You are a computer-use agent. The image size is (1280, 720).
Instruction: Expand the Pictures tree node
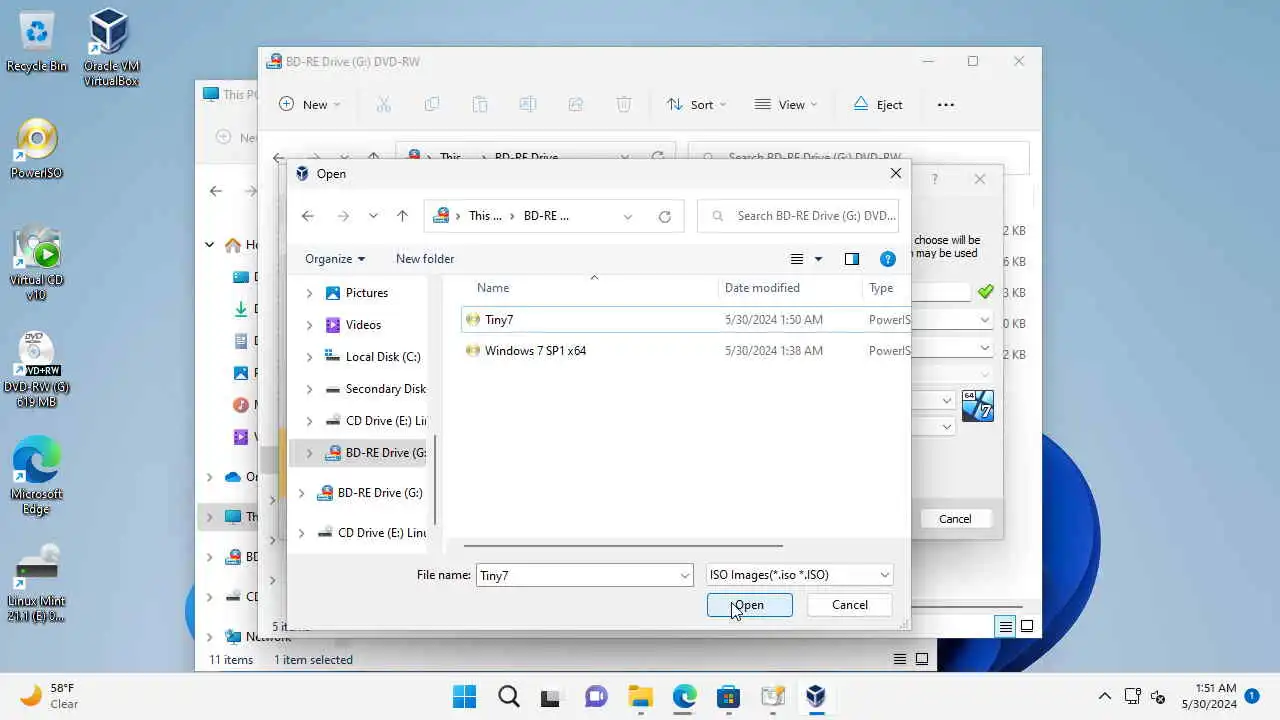pos(309,293)
